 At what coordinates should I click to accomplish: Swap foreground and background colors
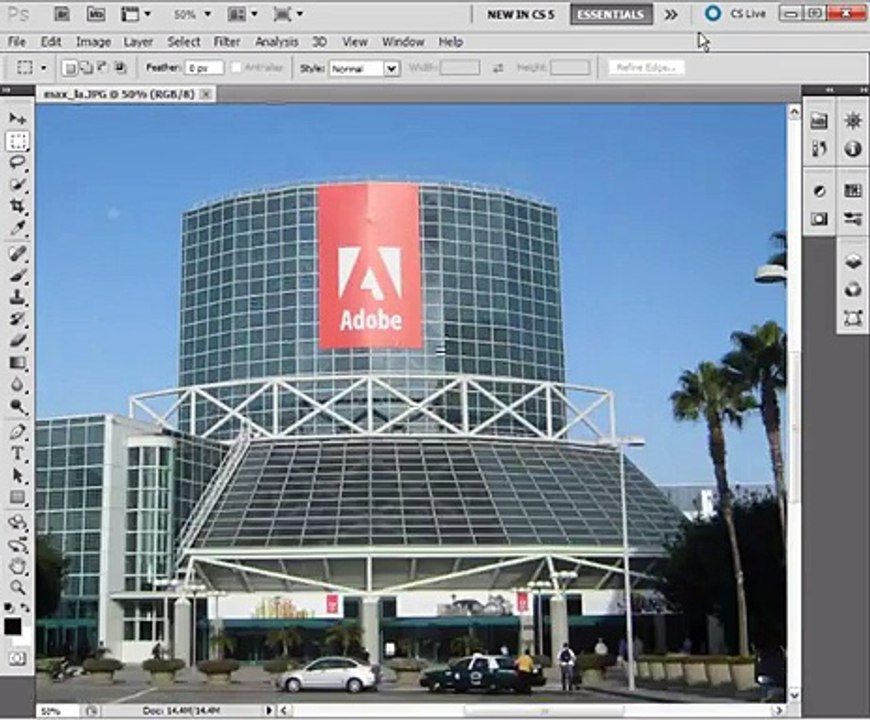25,607
